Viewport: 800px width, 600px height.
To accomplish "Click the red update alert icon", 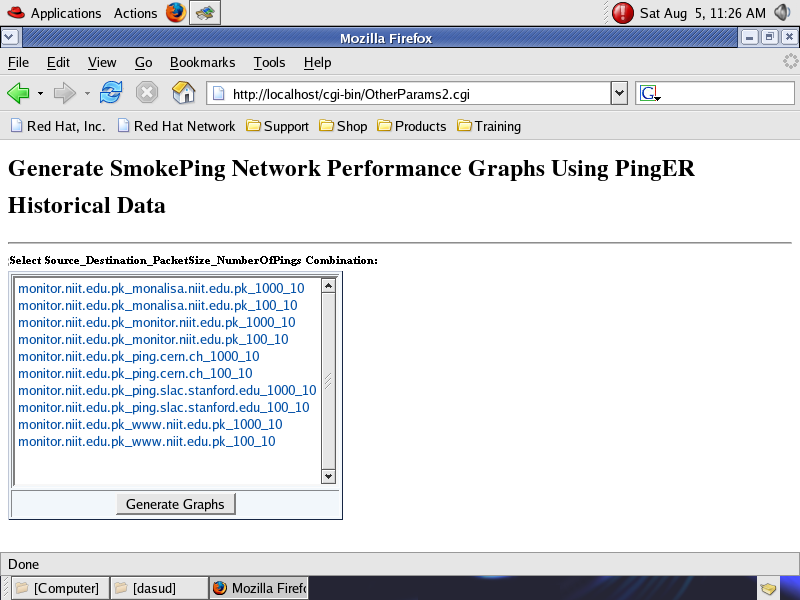I will point(623,13).
